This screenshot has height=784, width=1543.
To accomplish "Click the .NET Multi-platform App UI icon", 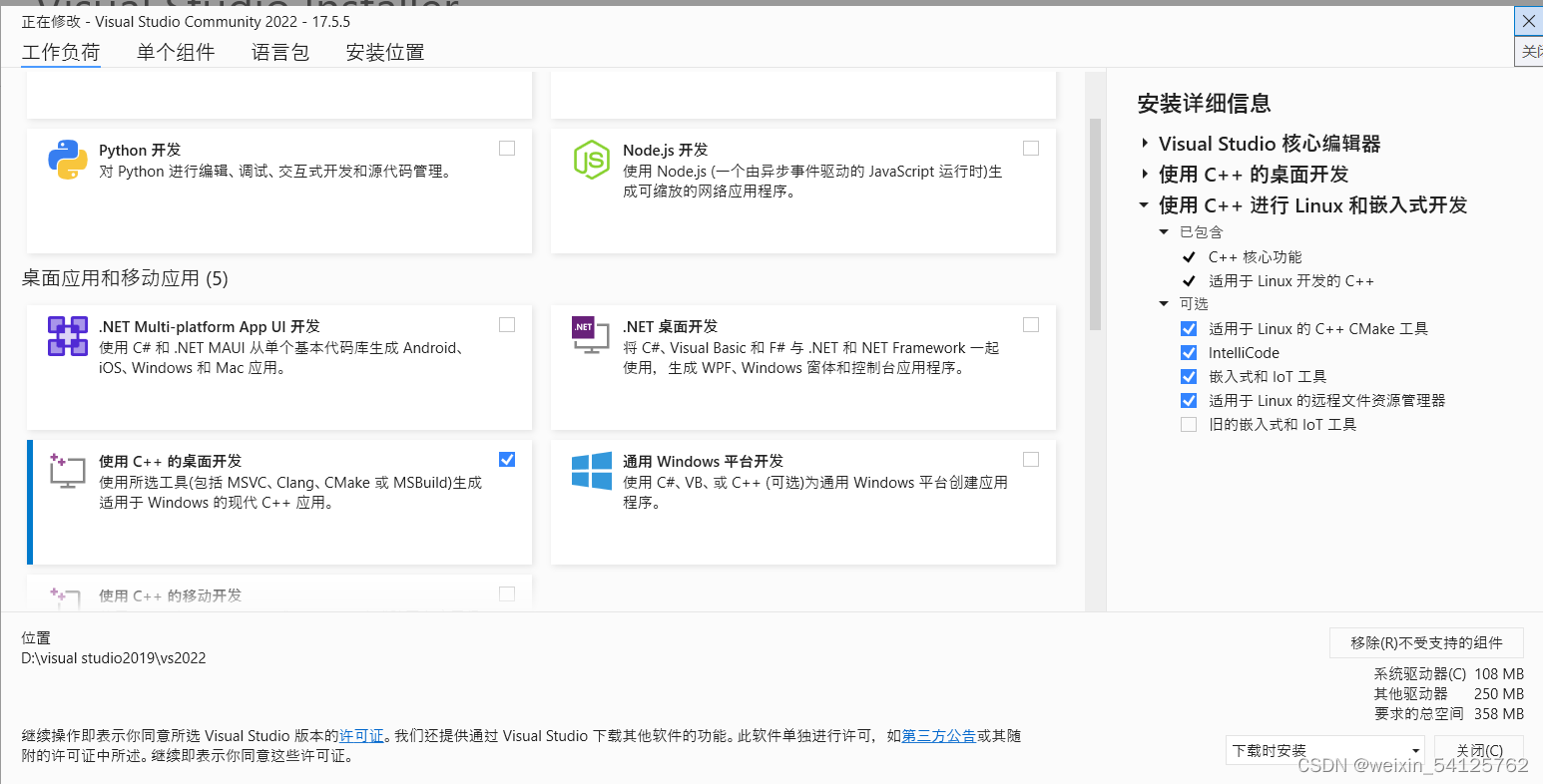I will [68, 336].
